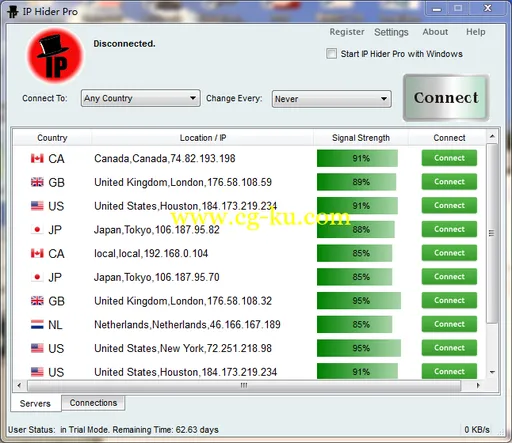Open the Connect To country dropdown
Viewport: 512px width, 443px height.
tap(140, 98)
